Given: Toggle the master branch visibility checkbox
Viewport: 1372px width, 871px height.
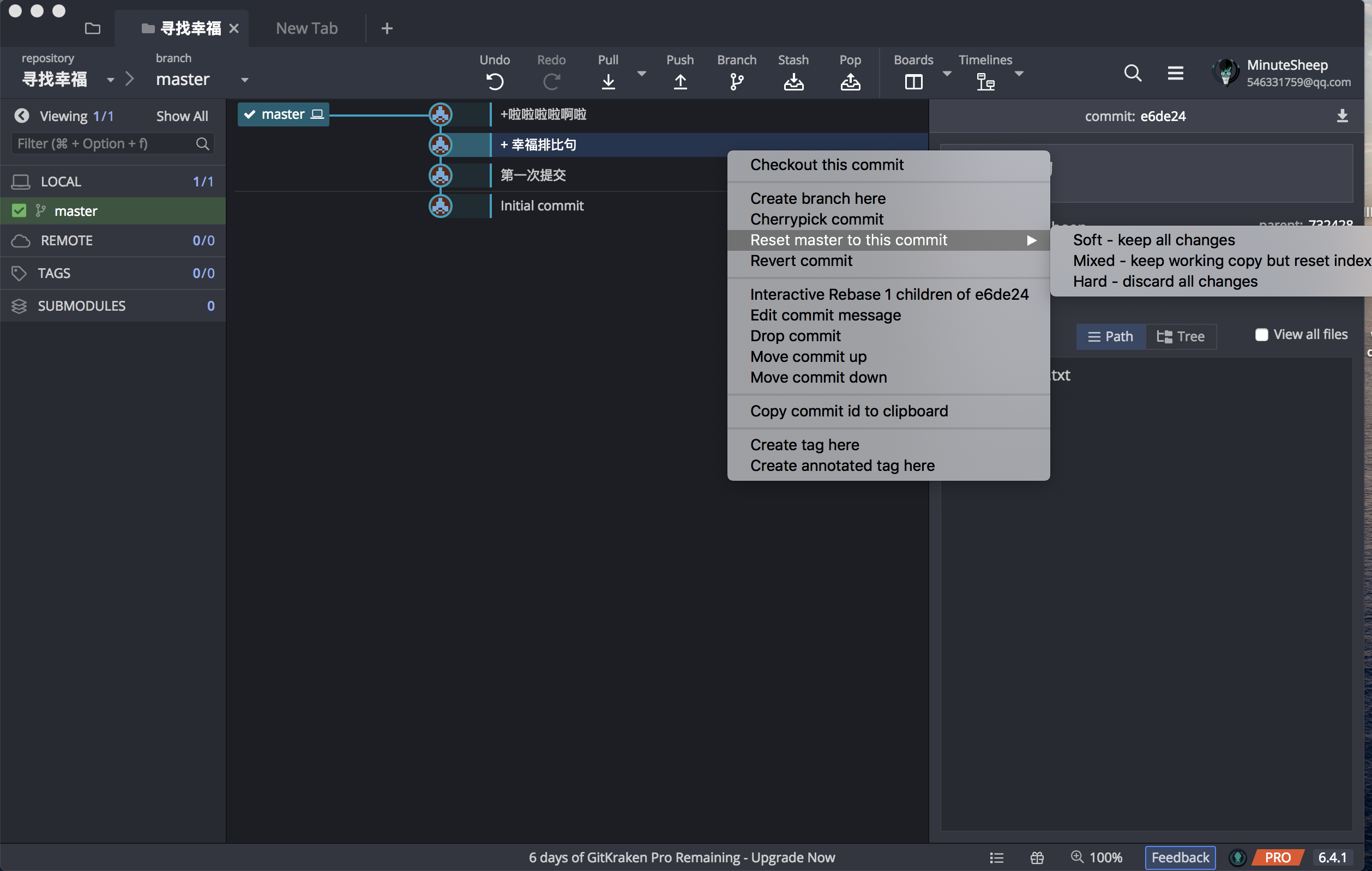Looking at the screenshot, I should (x=19, y=211).
